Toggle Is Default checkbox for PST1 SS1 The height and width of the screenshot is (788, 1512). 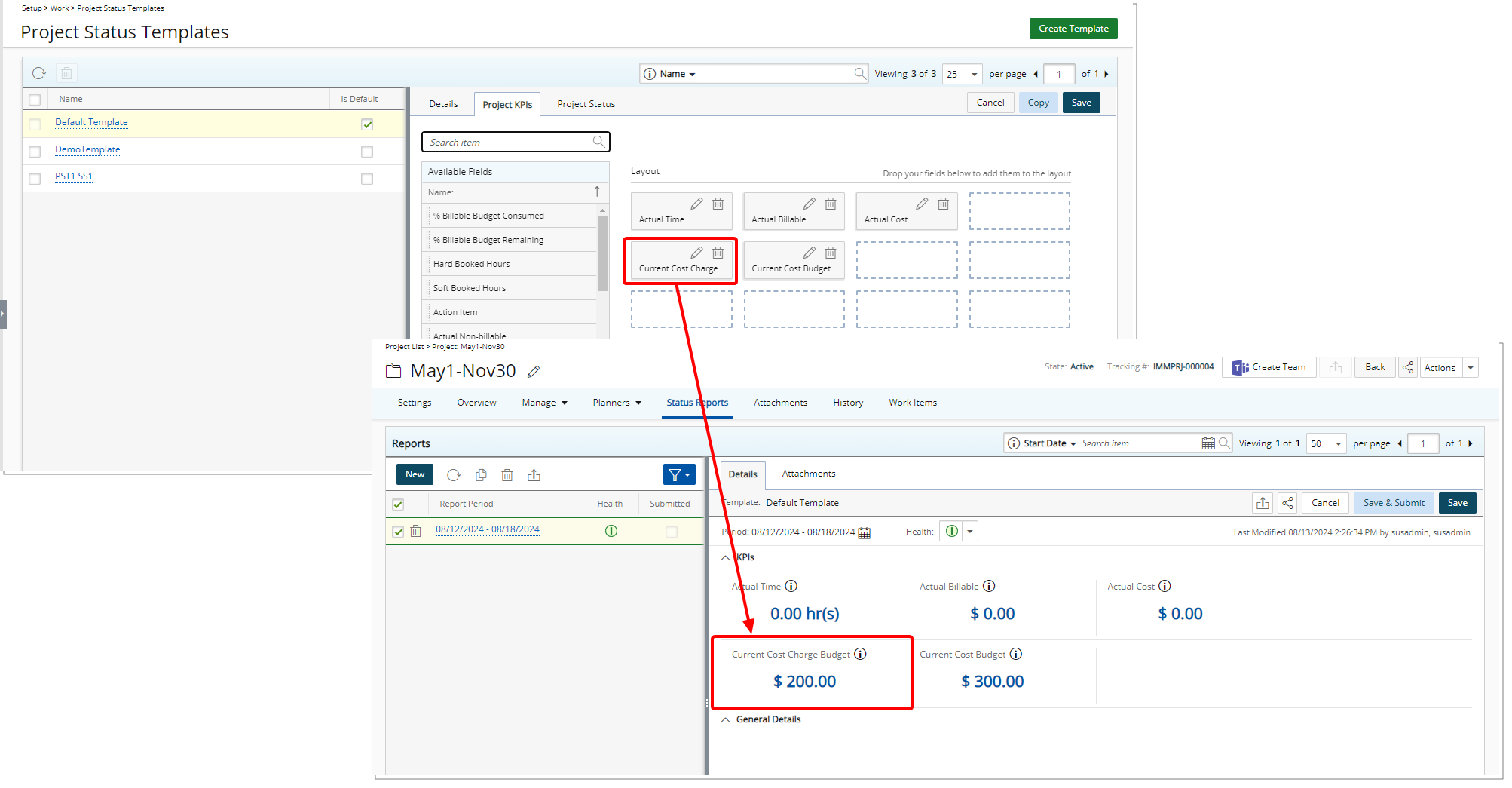coord(367,179)
